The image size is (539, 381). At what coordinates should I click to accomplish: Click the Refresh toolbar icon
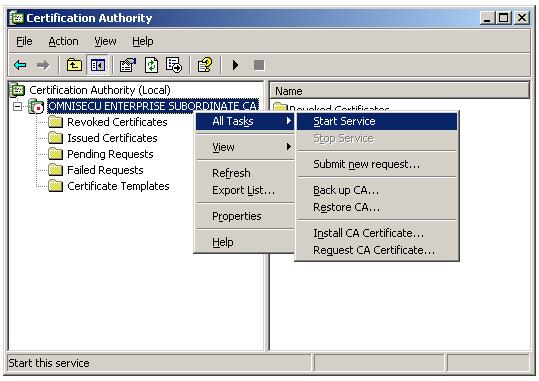click(x=151, y=65)
